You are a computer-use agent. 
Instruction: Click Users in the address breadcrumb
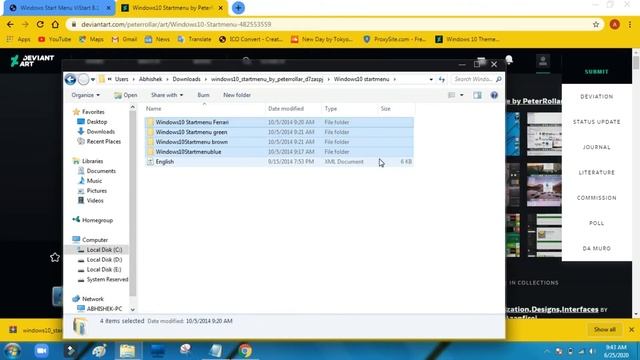[121, 79]
